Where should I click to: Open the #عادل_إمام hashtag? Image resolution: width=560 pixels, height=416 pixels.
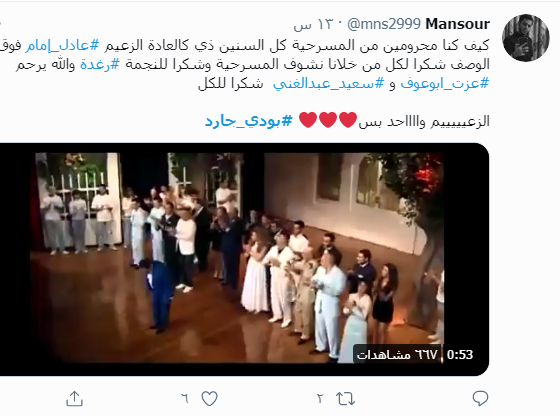[x=62, y=45]
